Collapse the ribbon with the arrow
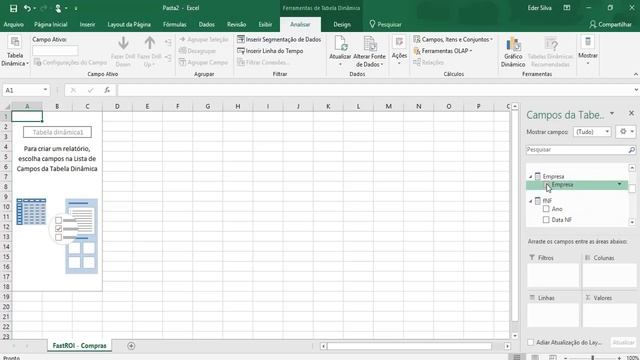 pyautogui.click(x=636, y=74)
